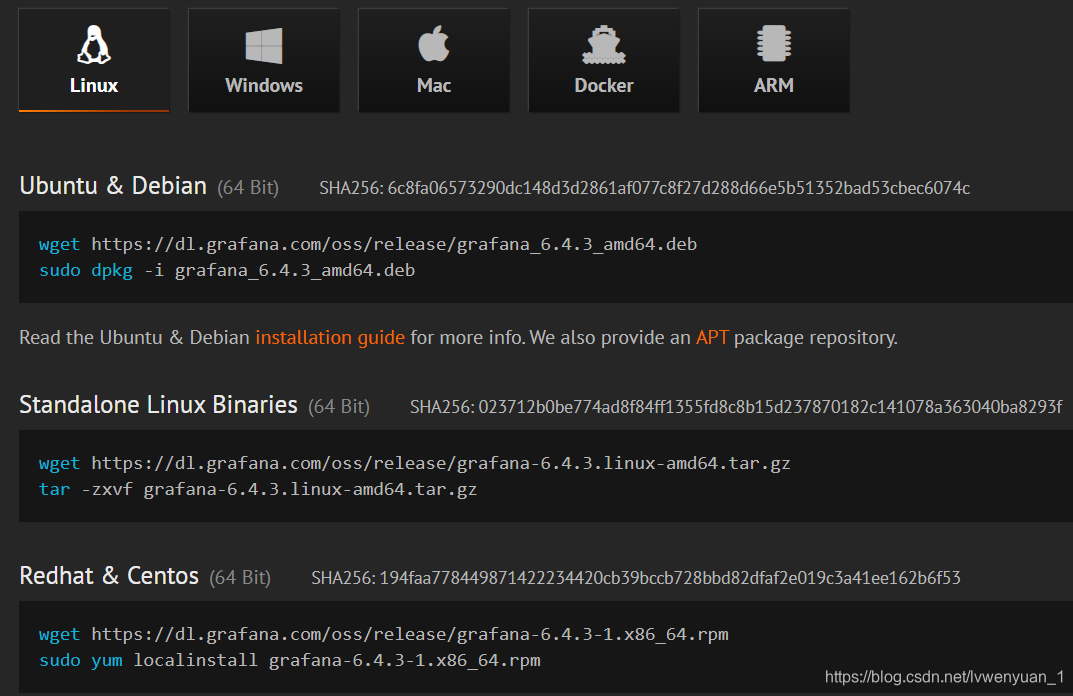This screenshot has width=1073, height=696.
Task: Click the (64 Bit) label beside Ubuntu & Debian
Action: click(x=248, y=188)
